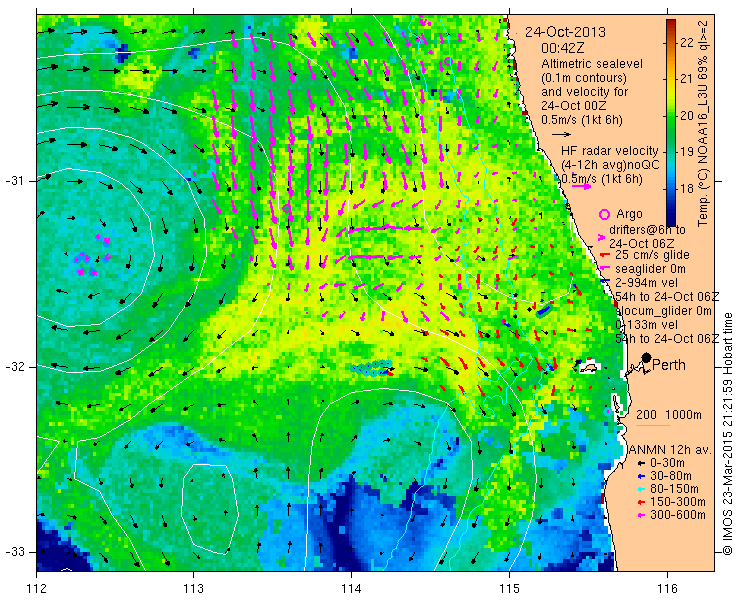Click the seaglider track circles near 114E 32S
Viewport: 740px width, 600px height.
click(x=372, y=367)
